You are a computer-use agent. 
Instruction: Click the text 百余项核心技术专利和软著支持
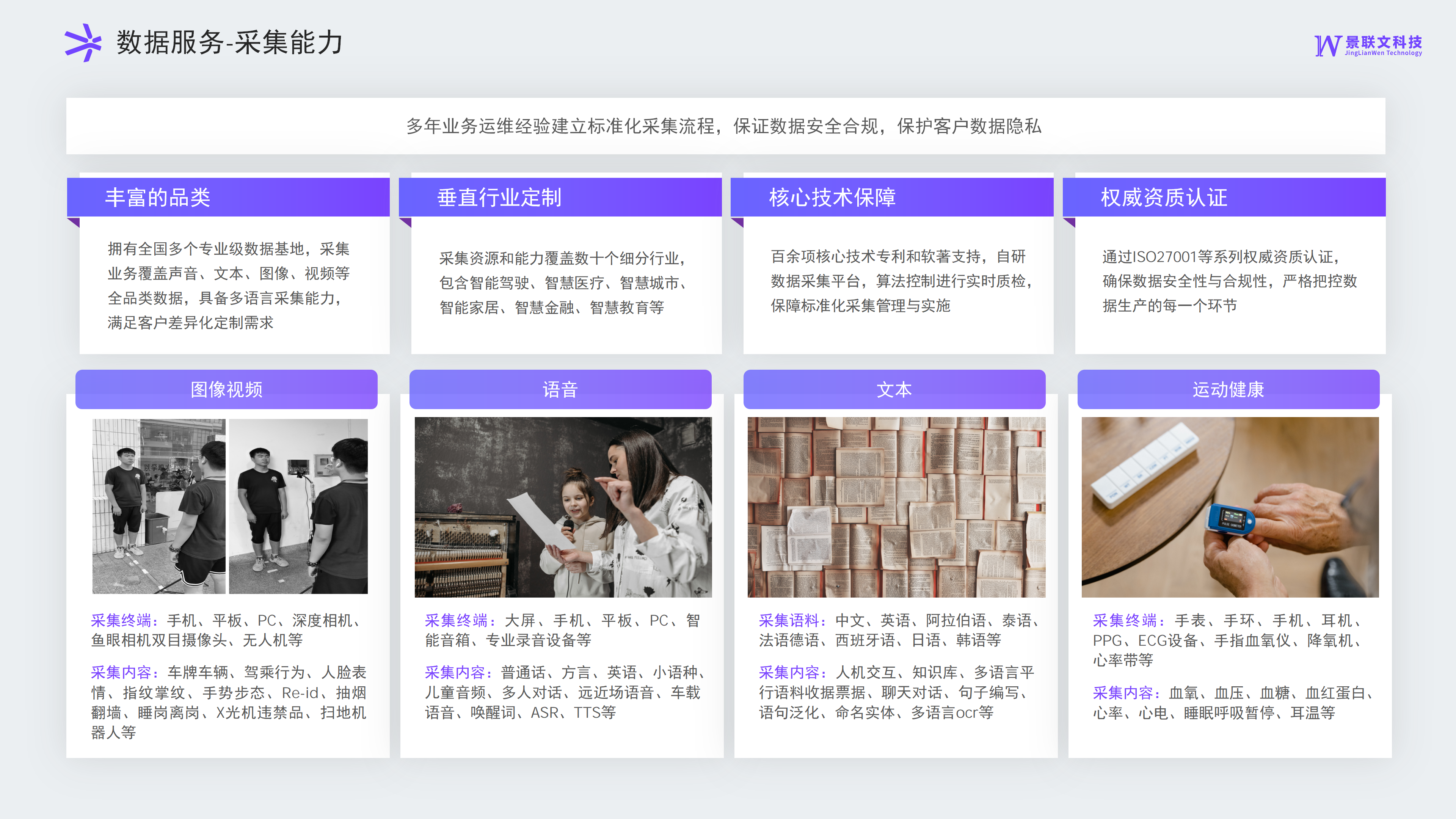(x=875, y=257)
